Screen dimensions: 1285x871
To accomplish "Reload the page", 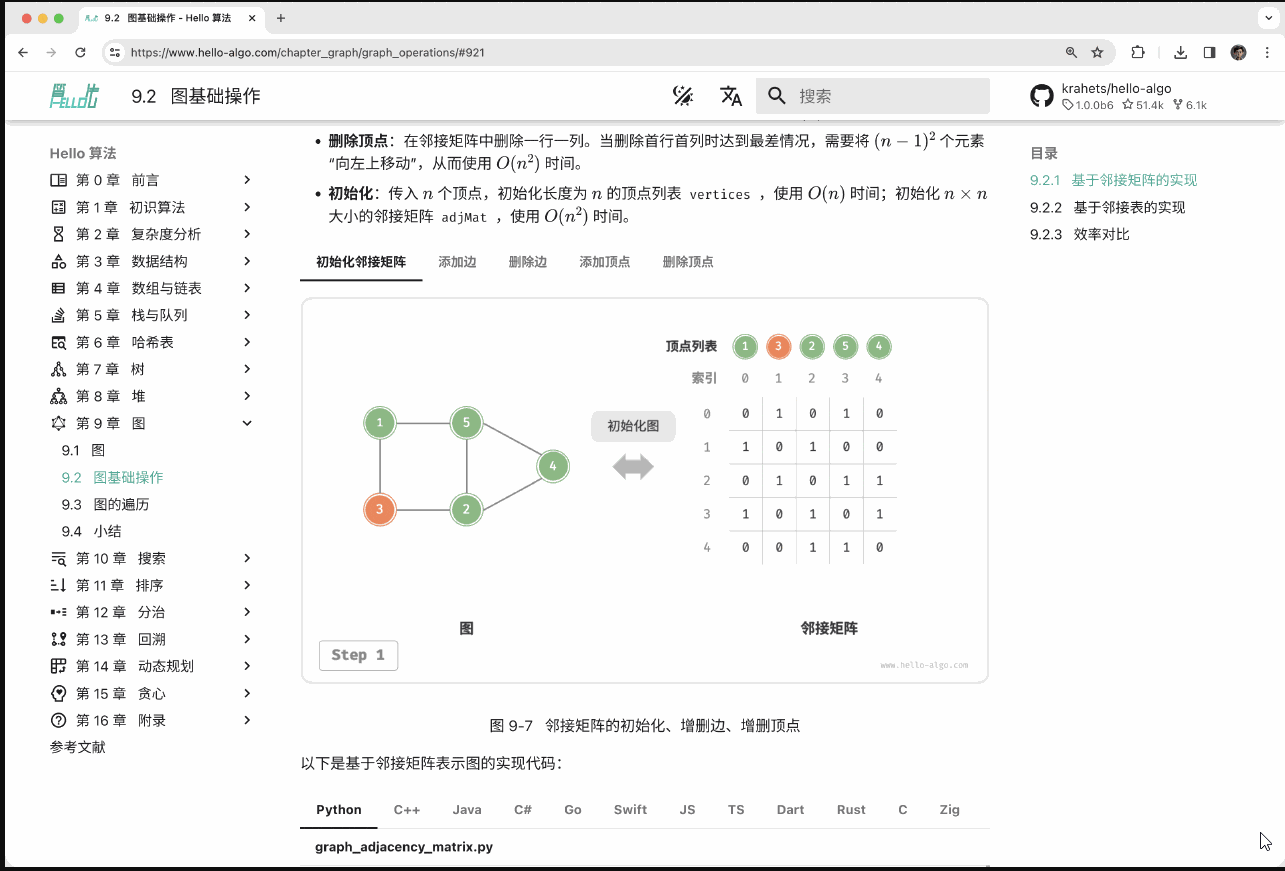I will (x=80, y=52).
